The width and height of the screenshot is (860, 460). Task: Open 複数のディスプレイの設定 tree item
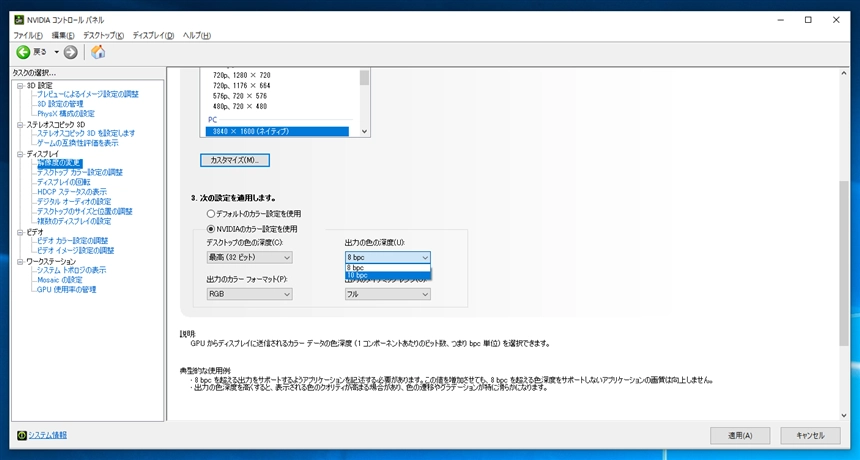click(74, 222)
